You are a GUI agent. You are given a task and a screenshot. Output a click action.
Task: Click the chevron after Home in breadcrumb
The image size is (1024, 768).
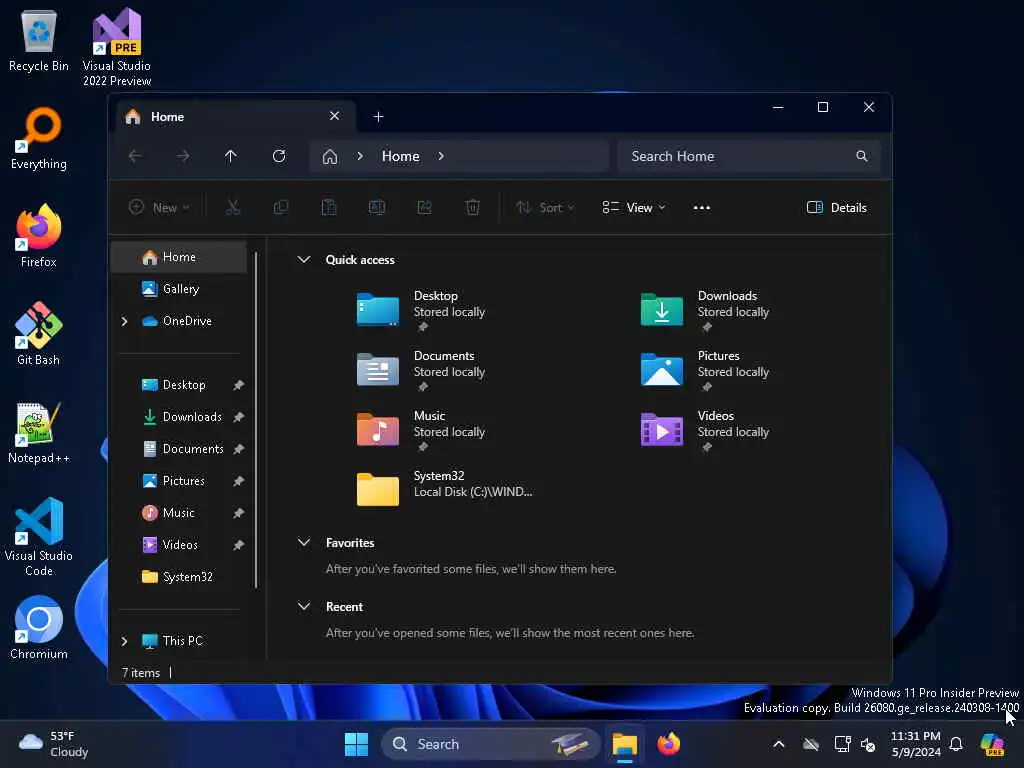441,156
